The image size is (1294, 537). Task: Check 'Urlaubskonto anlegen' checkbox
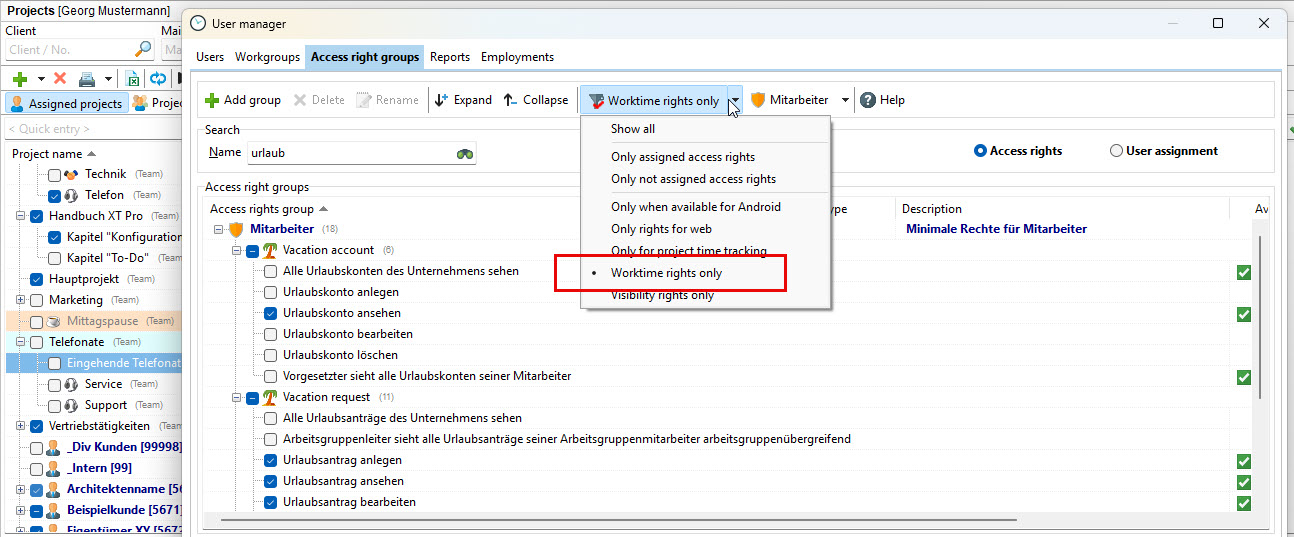(271, 292)
